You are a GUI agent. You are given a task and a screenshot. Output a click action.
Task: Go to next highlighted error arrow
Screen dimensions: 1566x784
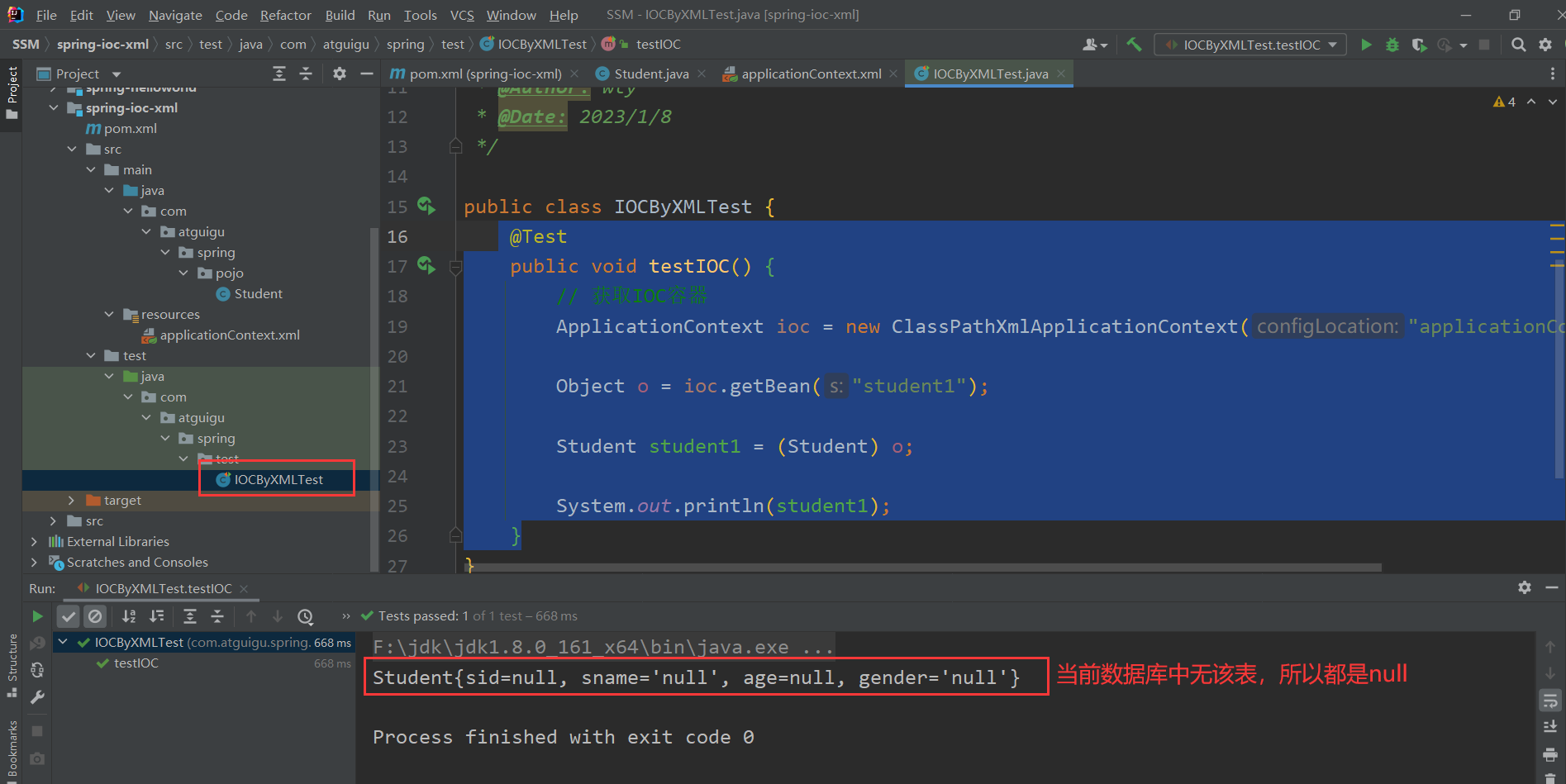[1553, 102]
